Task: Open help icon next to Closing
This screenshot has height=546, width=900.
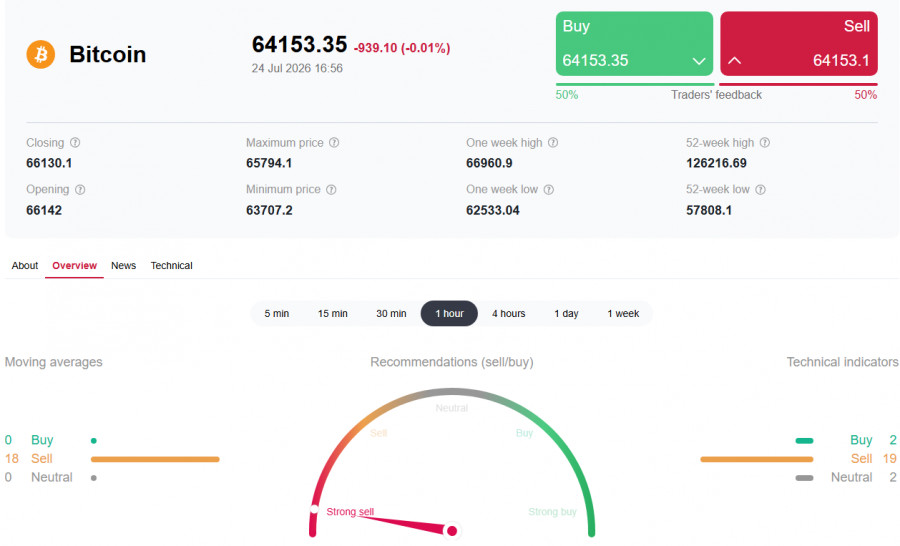Action: pyautogui.click(x=75, y=142)
